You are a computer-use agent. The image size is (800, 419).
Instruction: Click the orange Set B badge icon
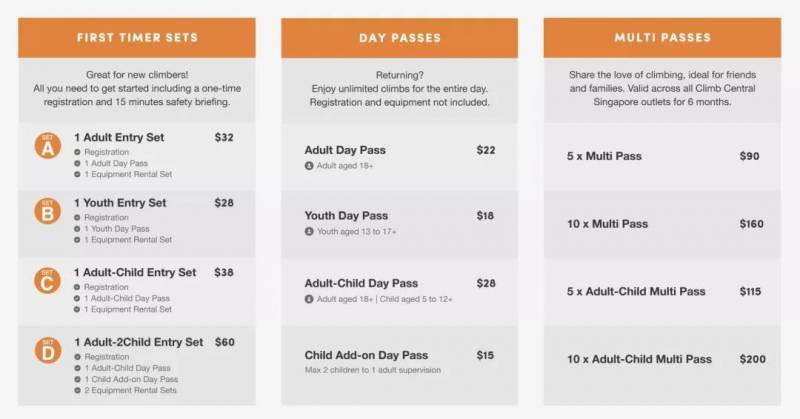(46, 213)
